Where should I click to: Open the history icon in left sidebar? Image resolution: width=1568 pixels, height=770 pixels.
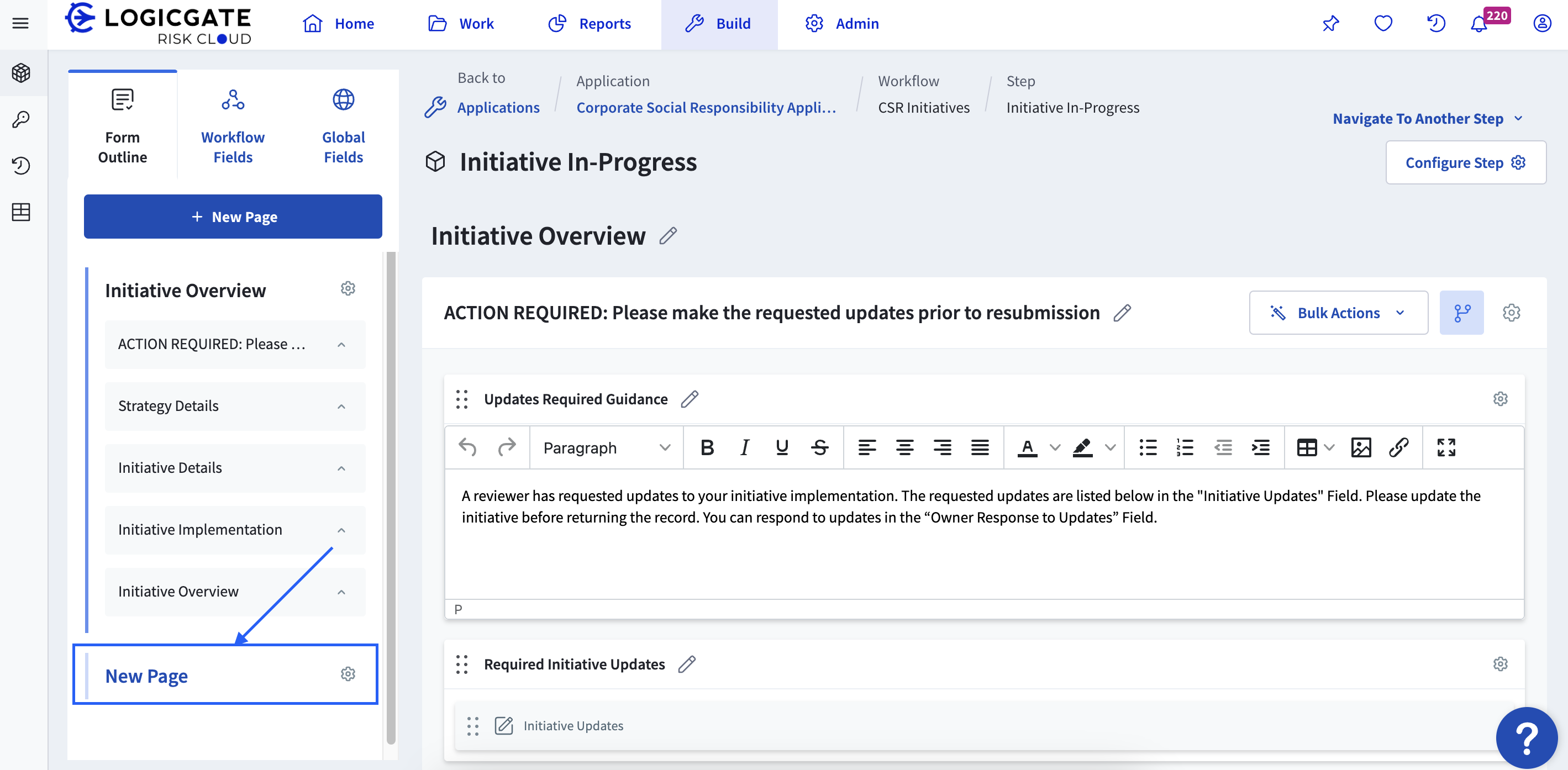tap(20, 166)
